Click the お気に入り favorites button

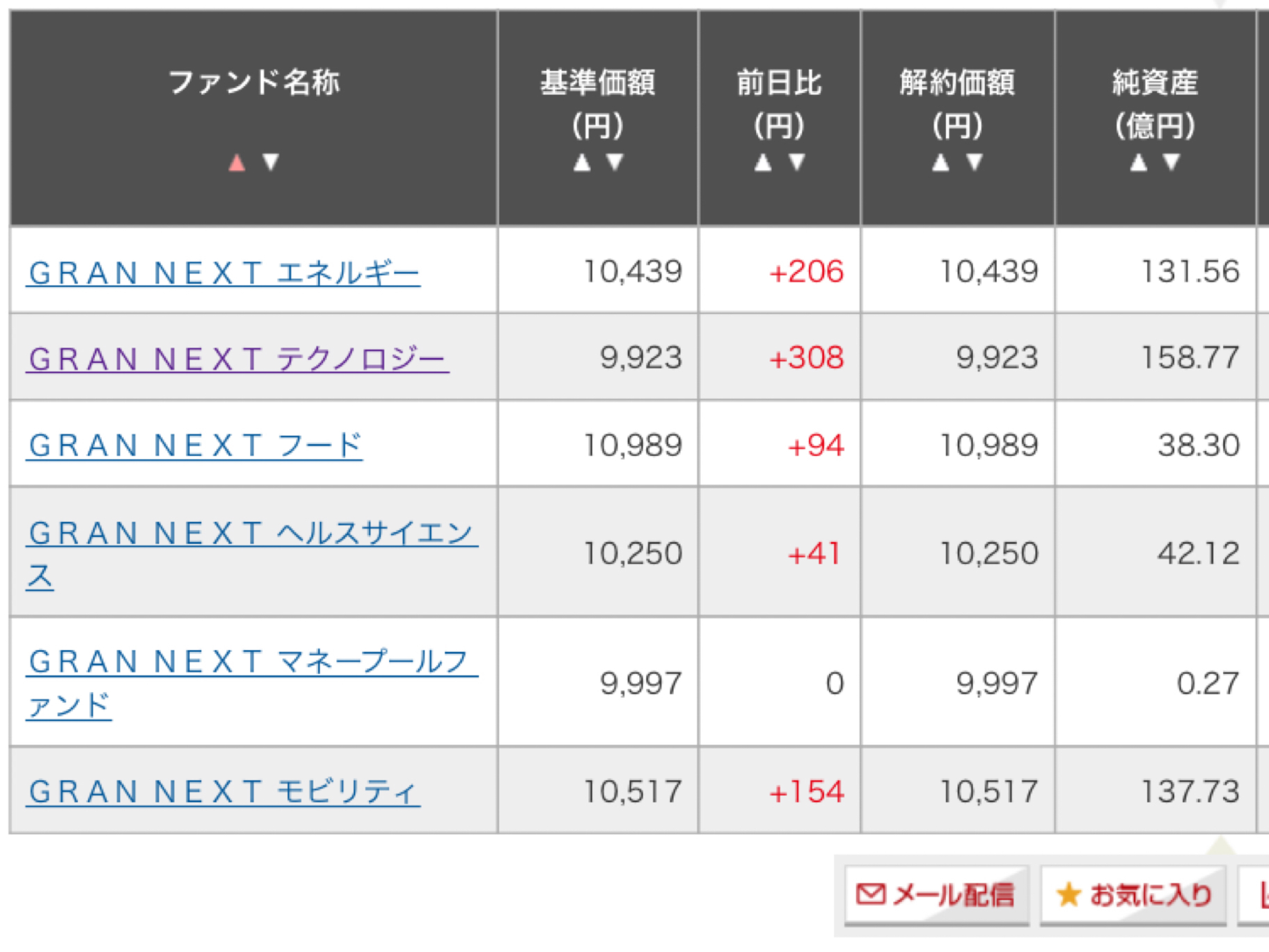1133,895
